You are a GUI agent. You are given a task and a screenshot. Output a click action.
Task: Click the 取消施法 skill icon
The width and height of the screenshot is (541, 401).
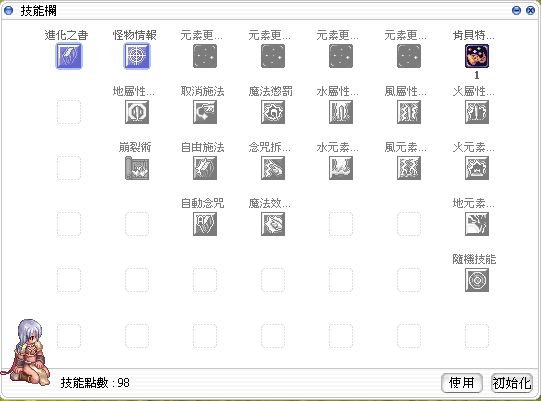click(205, 112)
